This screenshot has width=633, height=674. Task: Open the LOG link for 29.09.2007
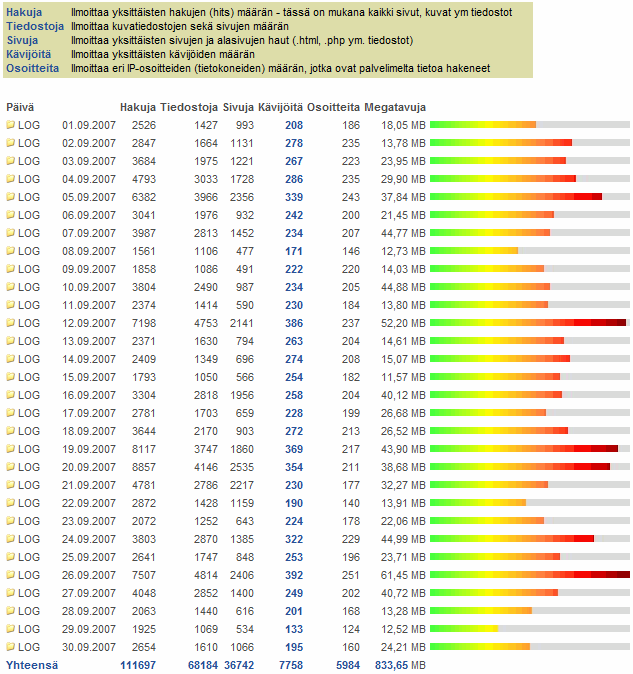(29, 629)
